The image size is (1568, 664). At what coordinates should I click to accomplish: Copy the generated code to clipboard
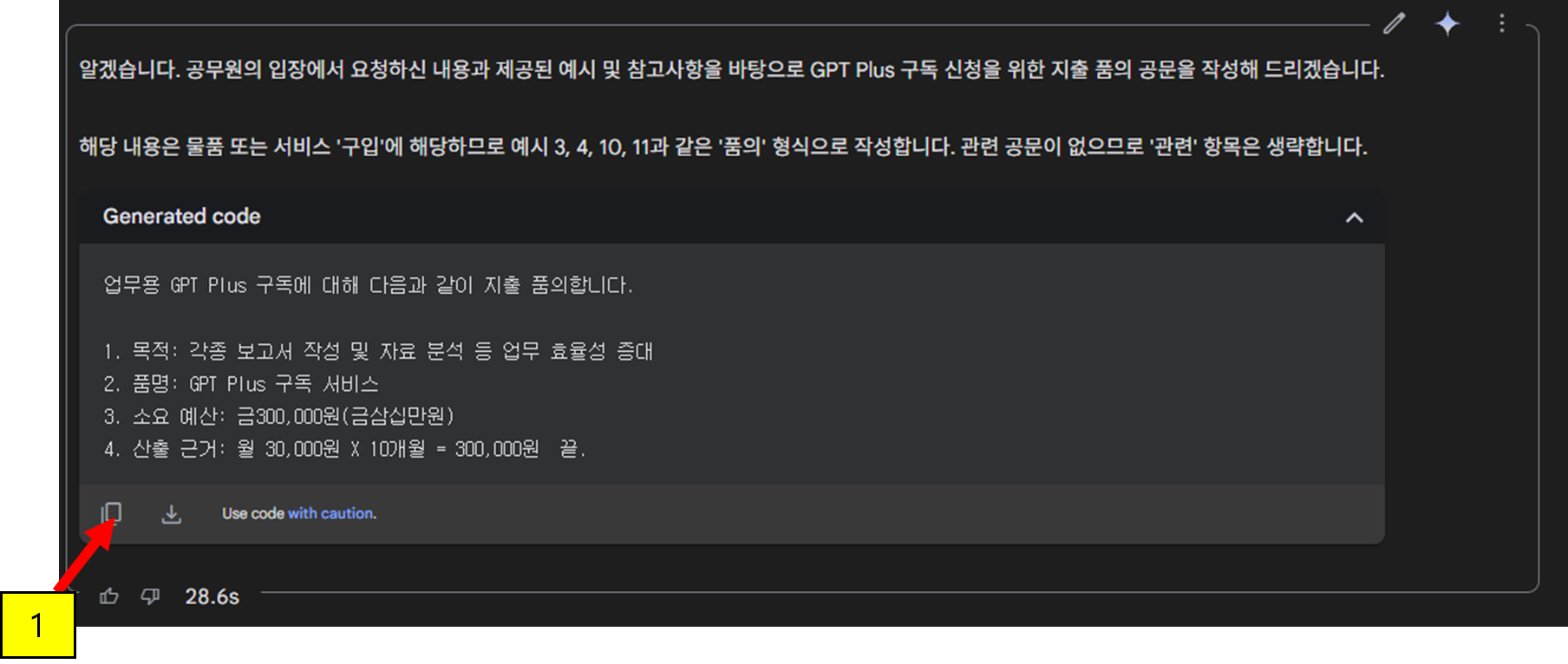[x=111, y=513]
